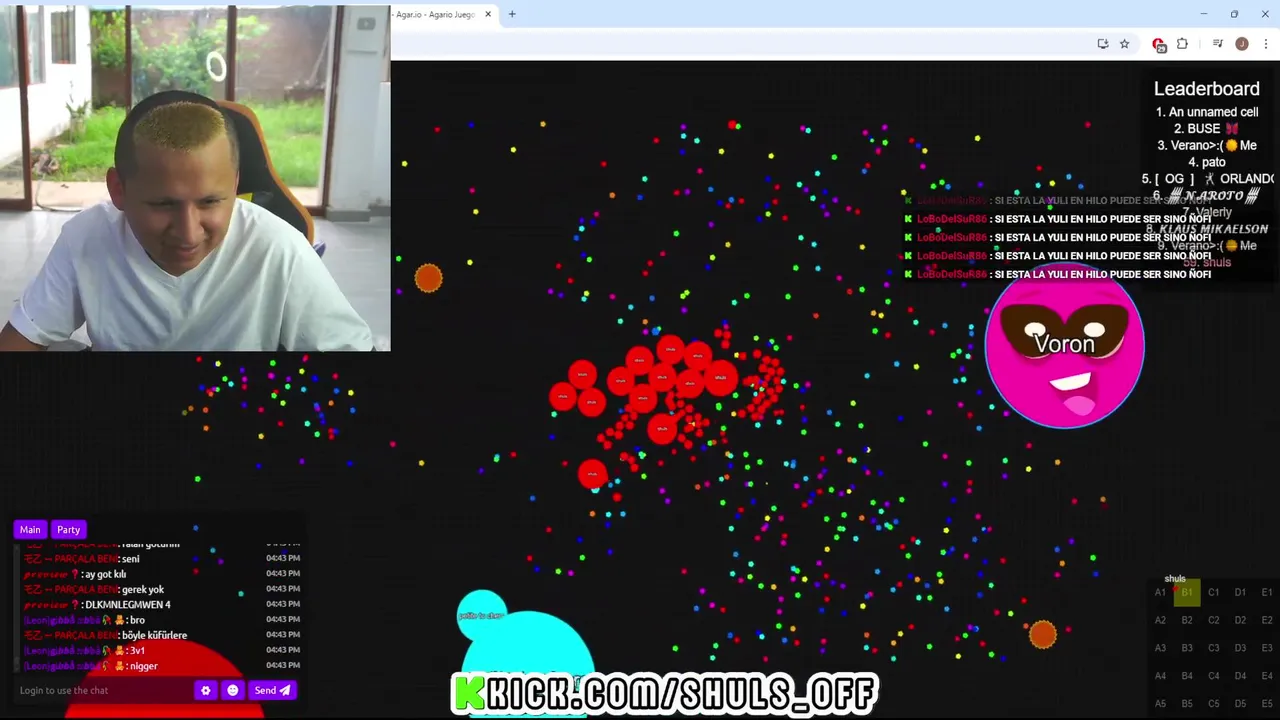Click chat message 'gerek yok'
1280x720 pixels.
click(143, 590)
